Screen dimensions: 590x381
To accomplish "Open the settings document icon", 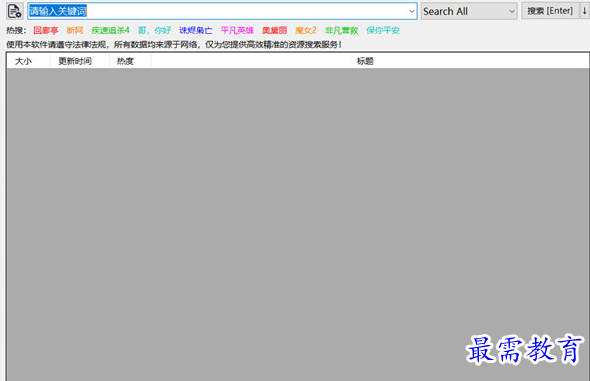I will pyautogui.click(x=15, y=11).
